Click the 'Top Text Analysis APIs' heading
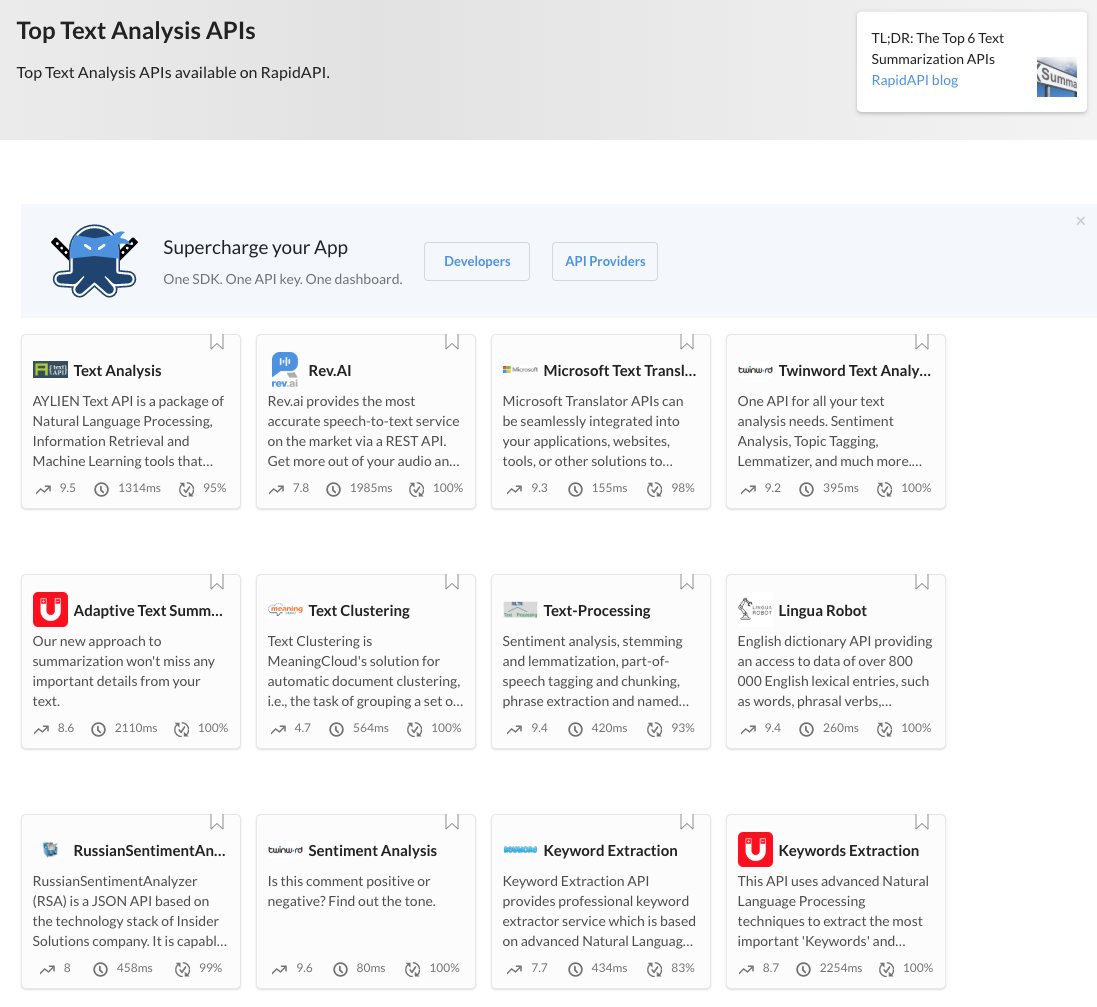This screenshot has height=1007, width=1097. pos(136,31)
